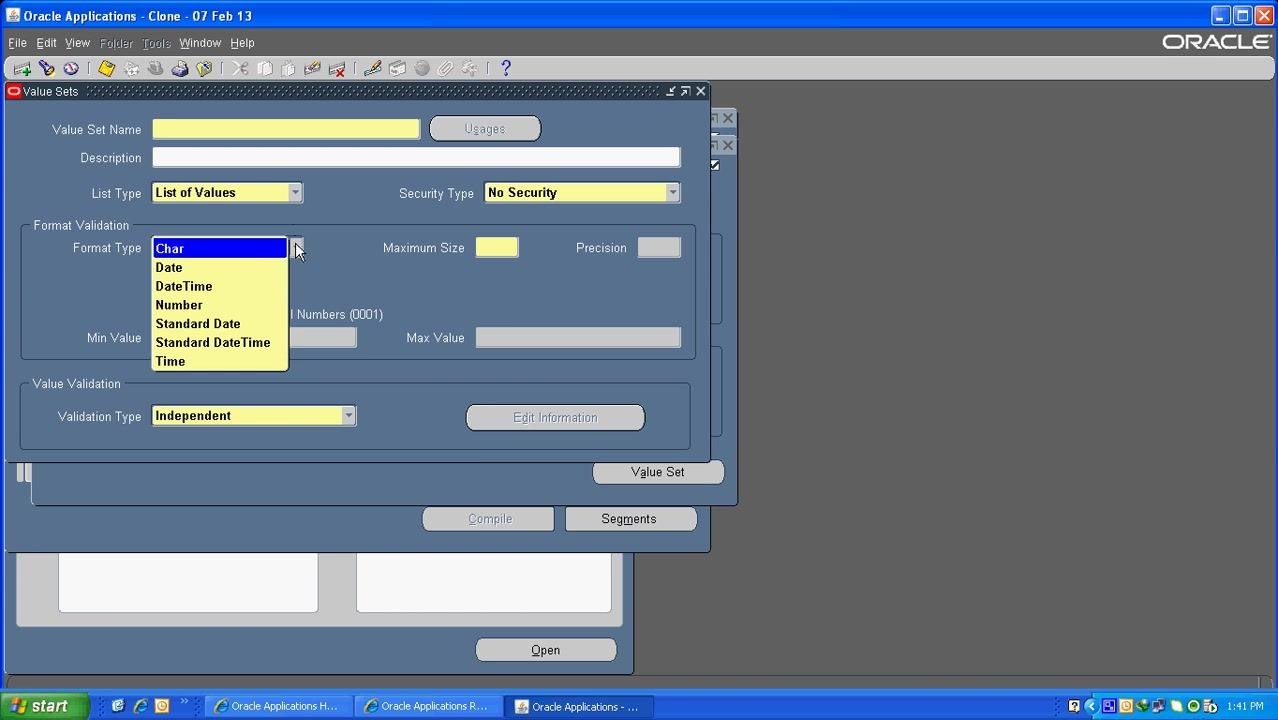1278x720 pixels.
Task: Toggle the checkbox in the background window
Action: [x=714, y=165]
